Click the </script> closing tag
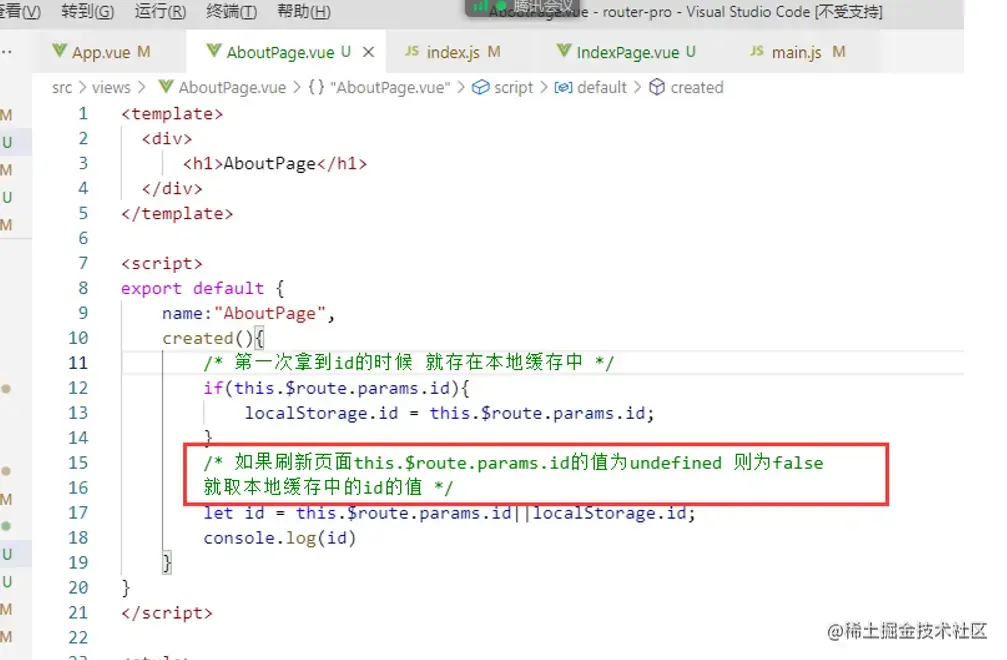 167,612
